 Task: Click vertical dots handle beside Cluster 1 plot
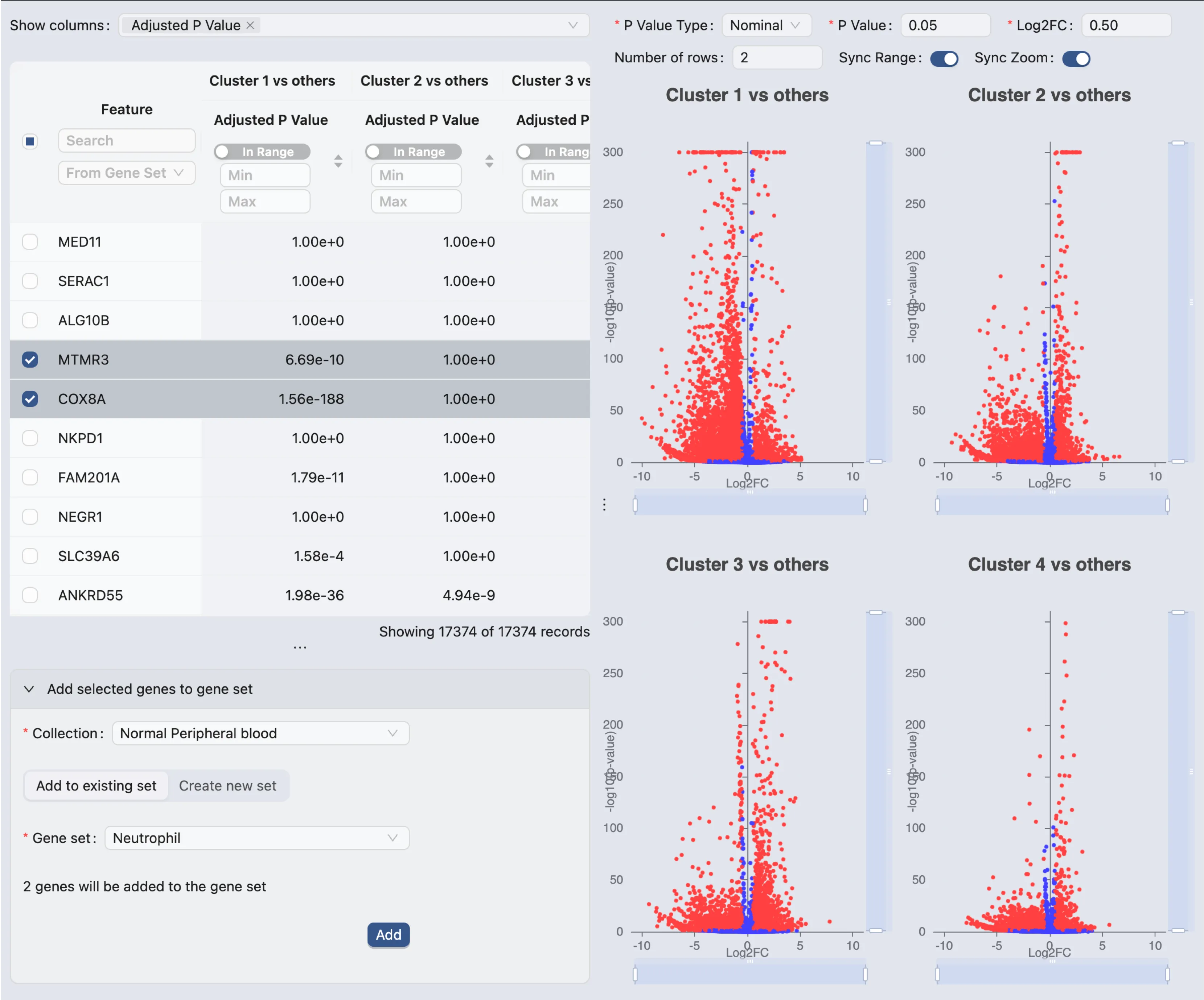click(604, 504)
